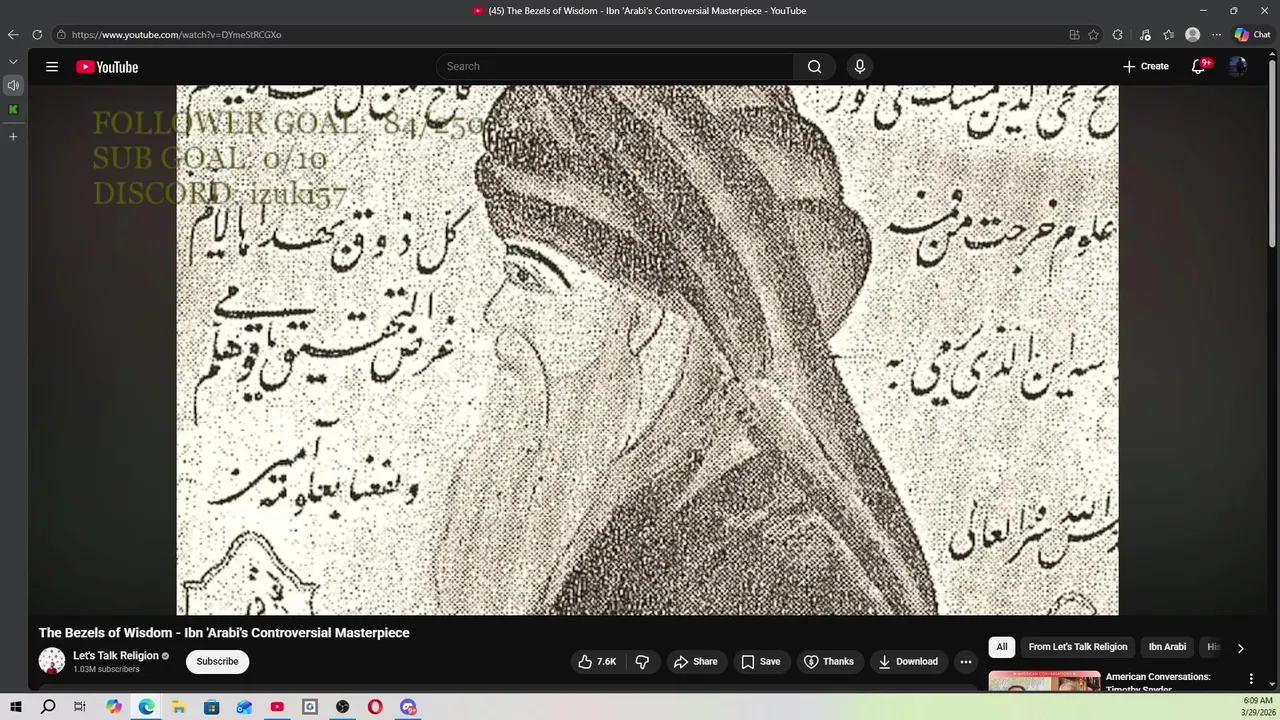This screenshot has height=720, width=1280.
Task: Select the All filter chip
Action: 1002,647
